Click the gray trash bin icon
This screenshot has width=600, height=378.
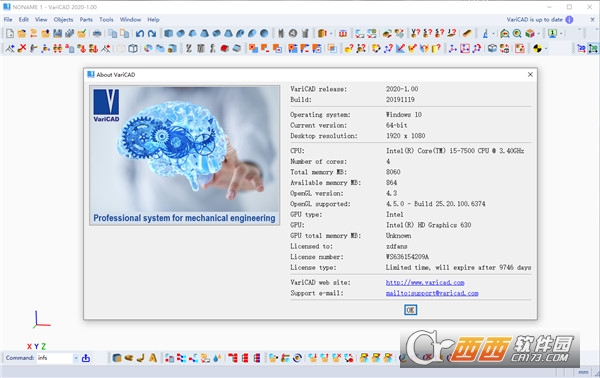[305, 34]
